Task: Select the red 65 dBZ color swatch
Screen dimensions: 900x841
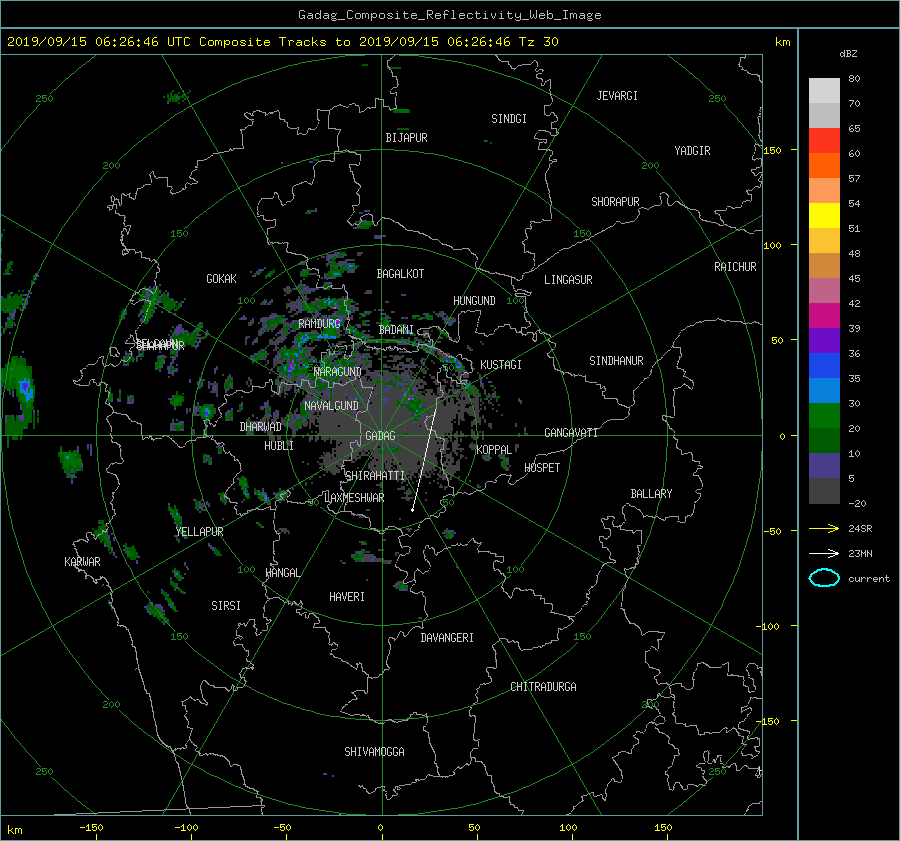Action: 824,141
